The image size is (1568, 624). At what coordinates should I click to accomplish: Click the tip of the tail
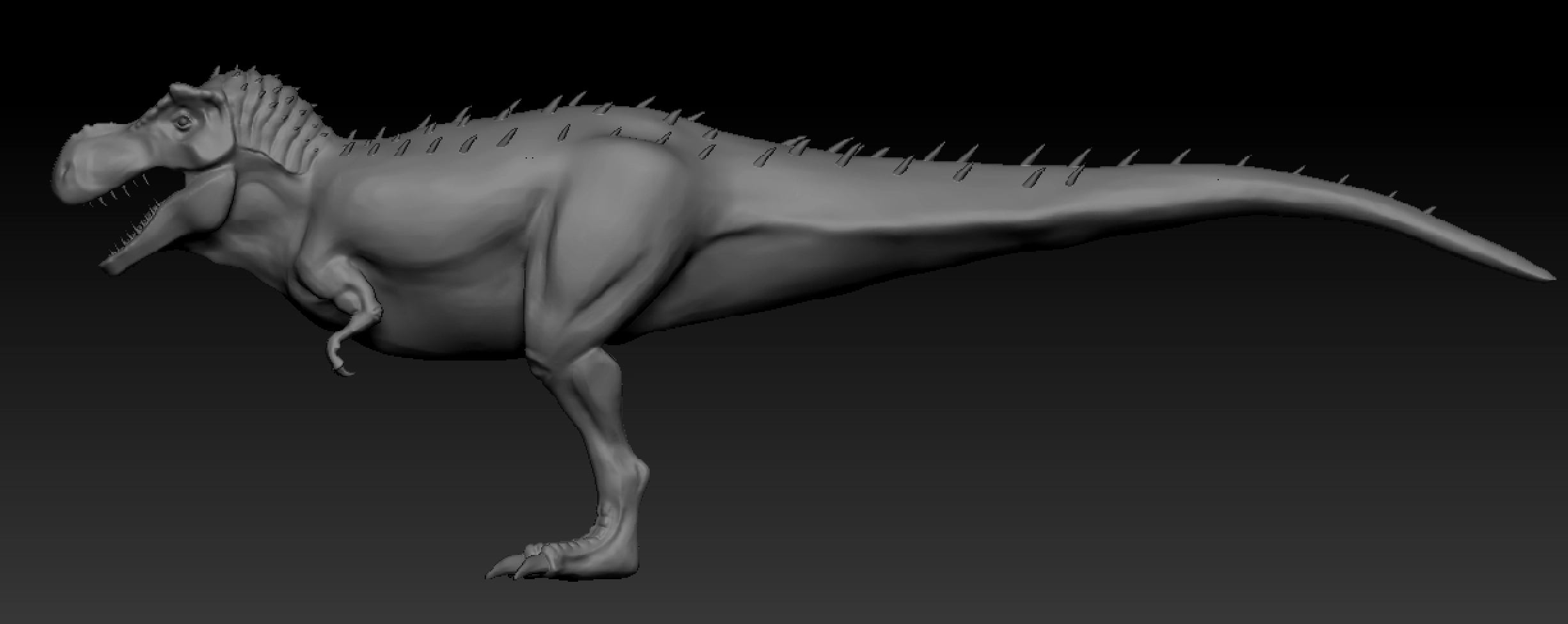(x=1551, y=276)
